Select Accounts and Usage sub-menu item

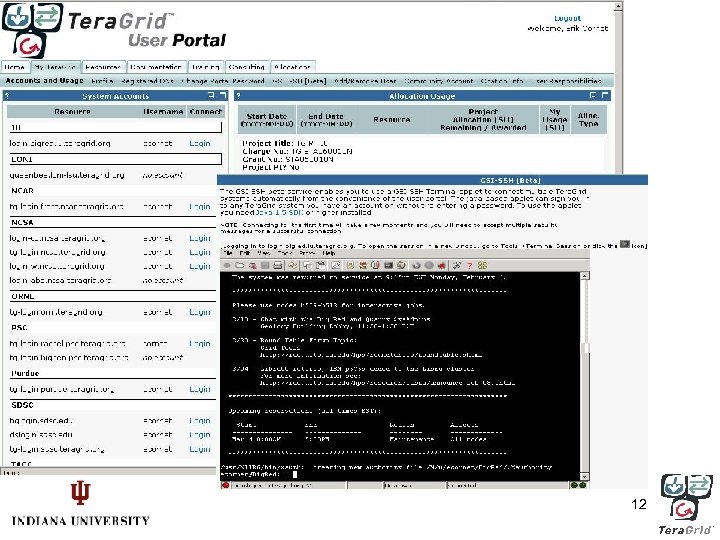coord(45,80)
